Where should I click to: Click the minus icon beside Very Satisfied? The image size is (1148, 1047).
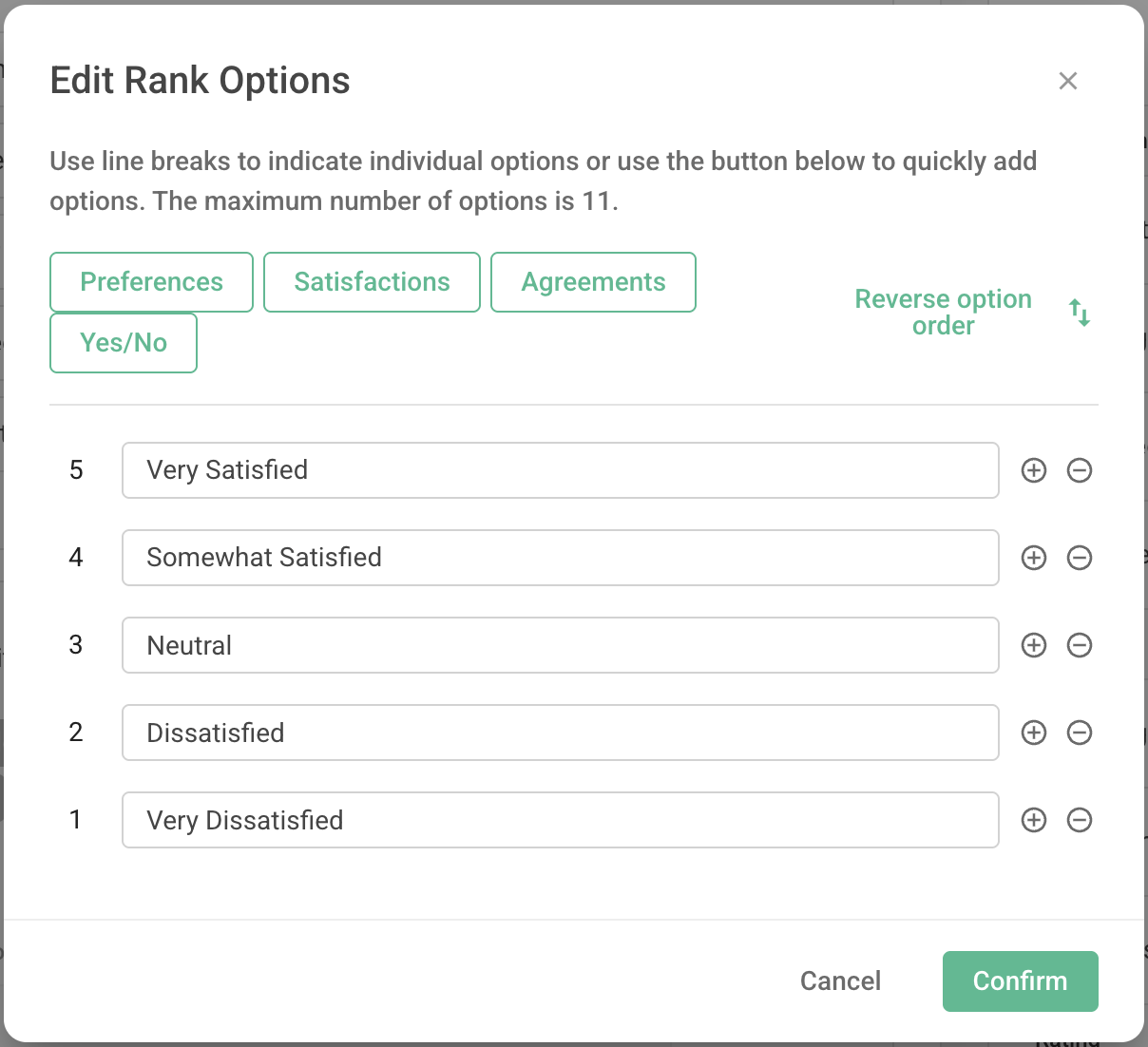(1080, 470)
